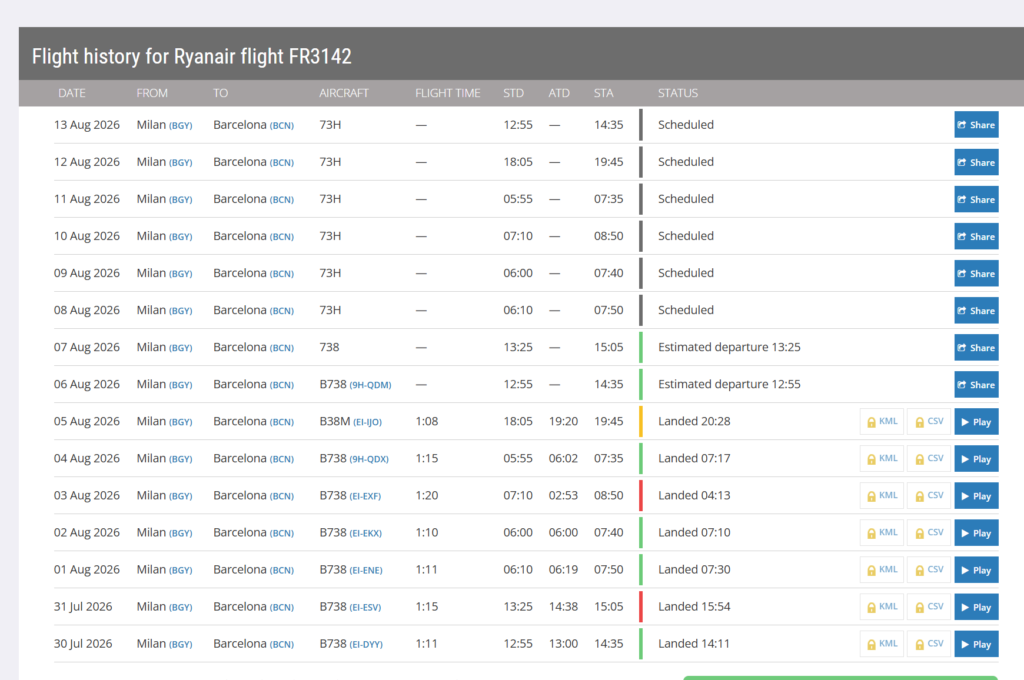Select the '03 Aug 2026' date cell
The image size is (1024, 680).
coord(87,495)
